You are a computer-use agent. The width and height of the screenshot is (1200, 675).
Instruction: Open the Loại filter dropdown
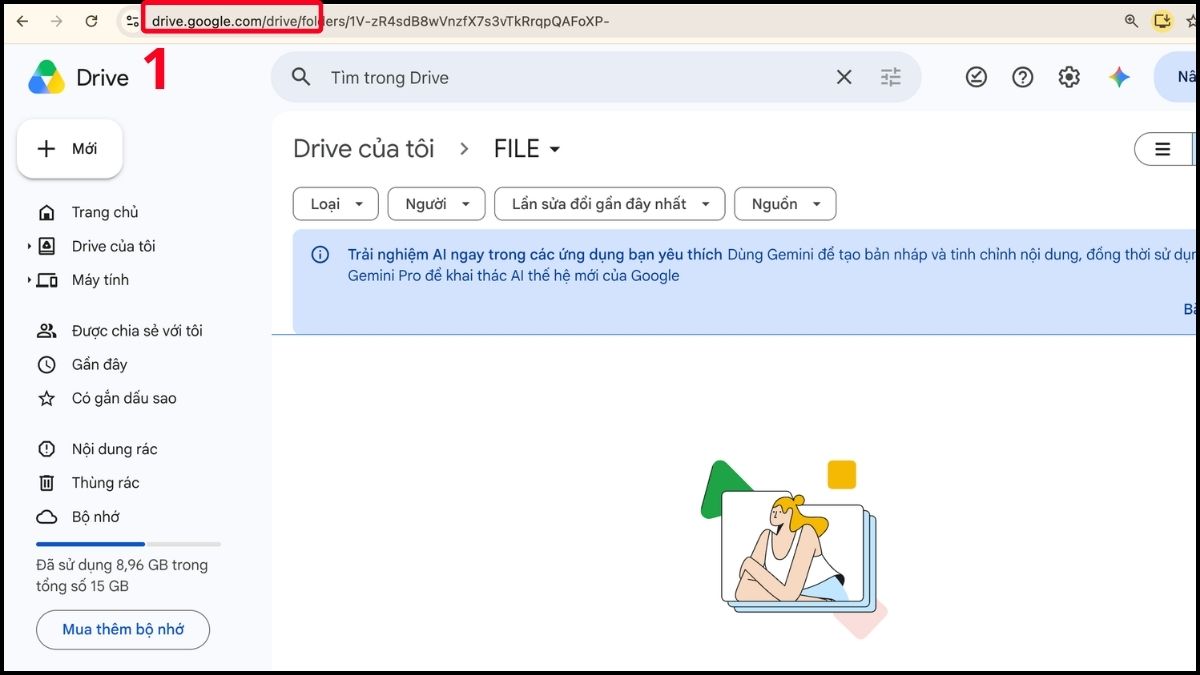coord(335,204)
